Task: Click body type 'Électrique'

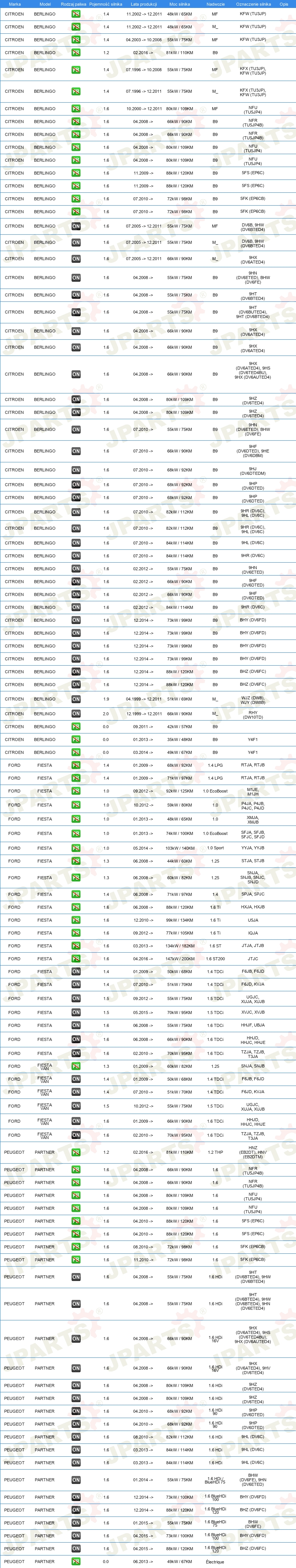Action: [215, 1561]
